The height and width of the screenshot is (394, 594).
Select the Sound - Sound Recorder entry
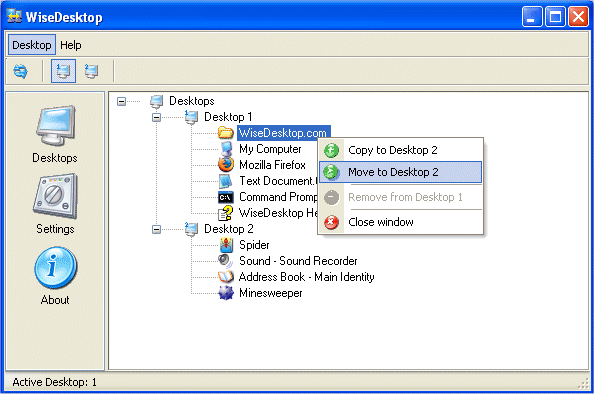[x=298, y=261]
